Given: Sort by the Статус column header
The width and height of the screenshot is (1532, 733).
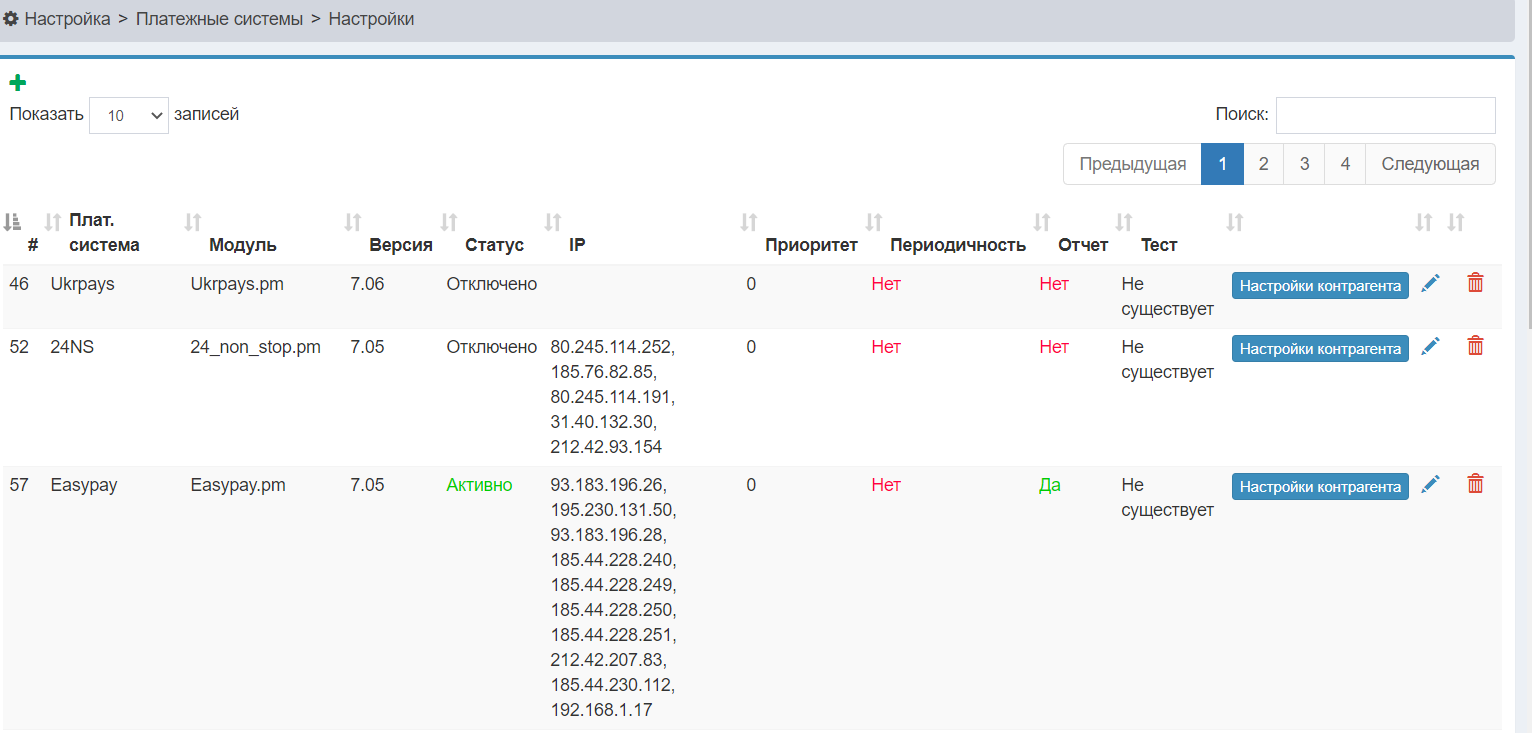Looking at the screenshot, I should click(x=494, y=245).
